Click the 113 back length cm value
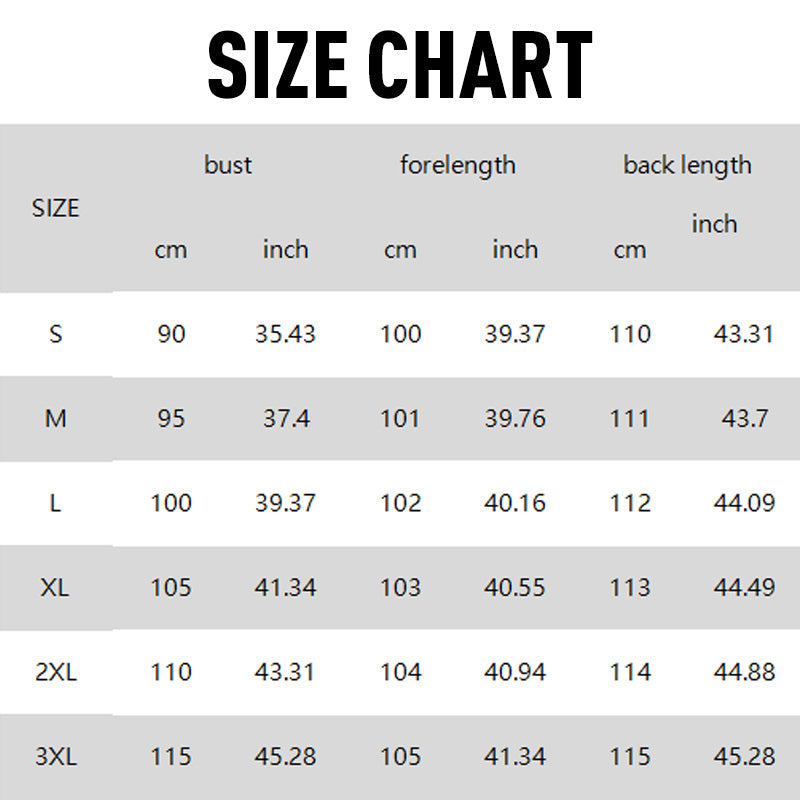The image size is (800, 800). point(630,588)
